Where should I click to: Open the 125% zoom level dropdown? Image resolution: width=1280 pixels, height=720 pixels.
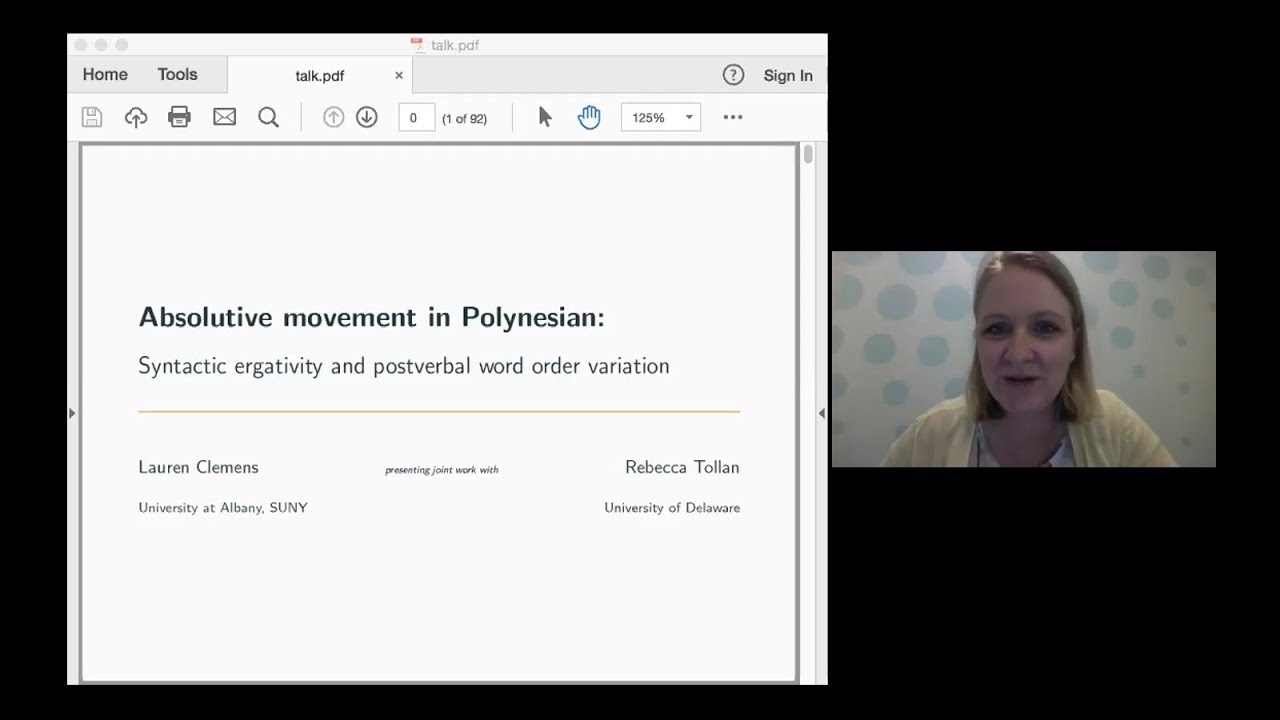pos(661,117)
